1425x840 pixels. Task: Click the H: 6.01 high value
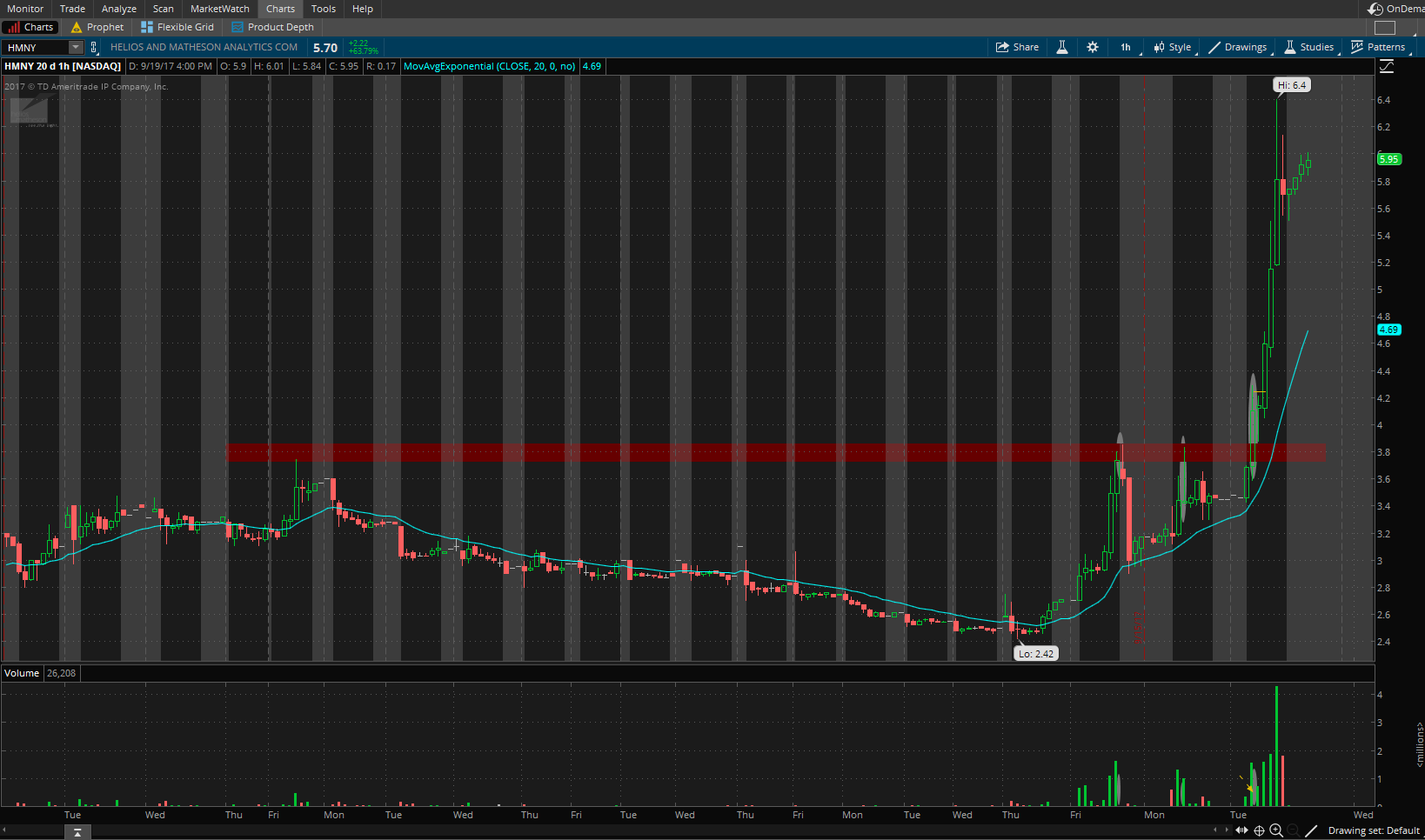point(269,66)
